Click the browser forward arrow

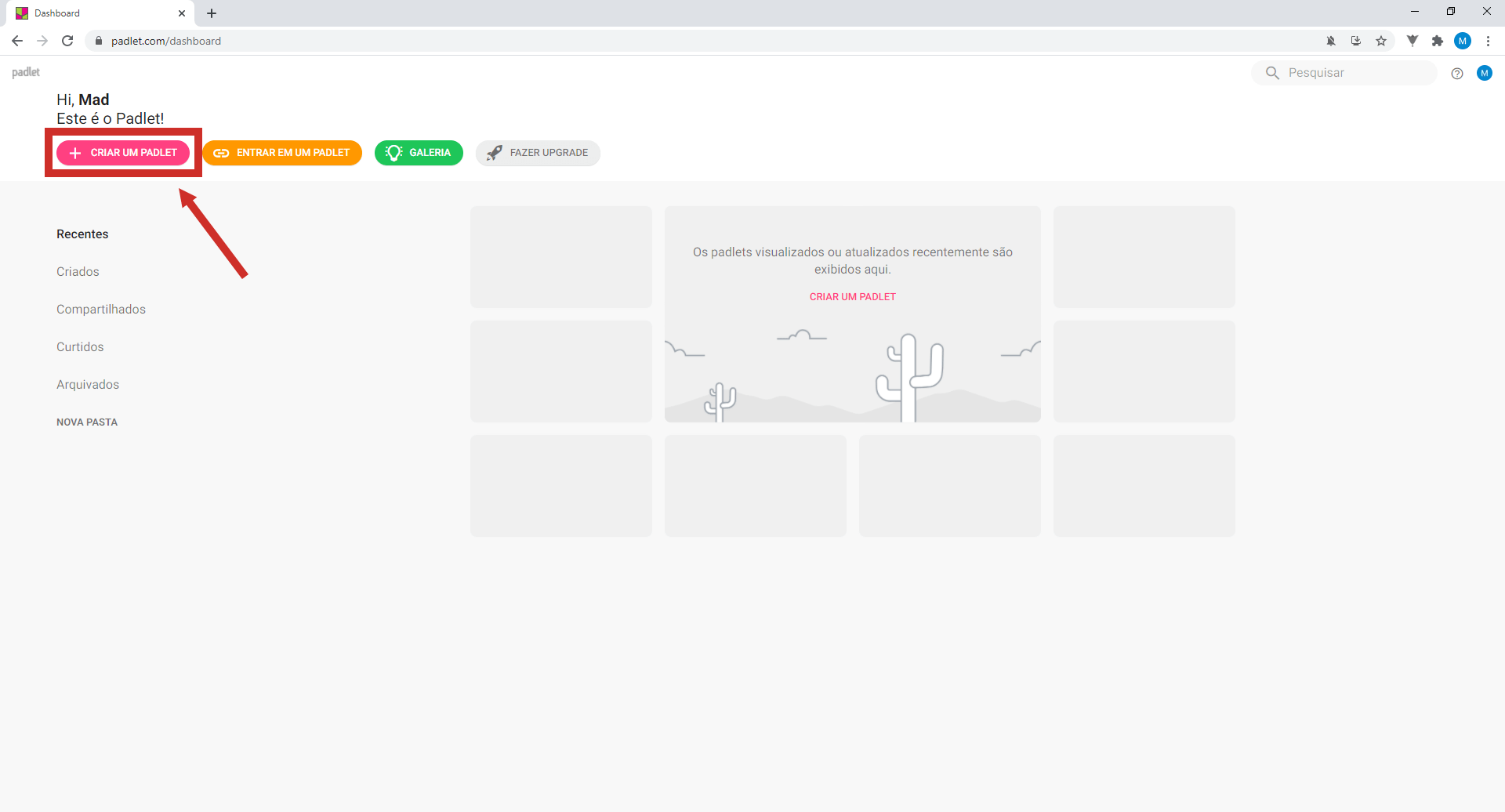pos(42,41)
